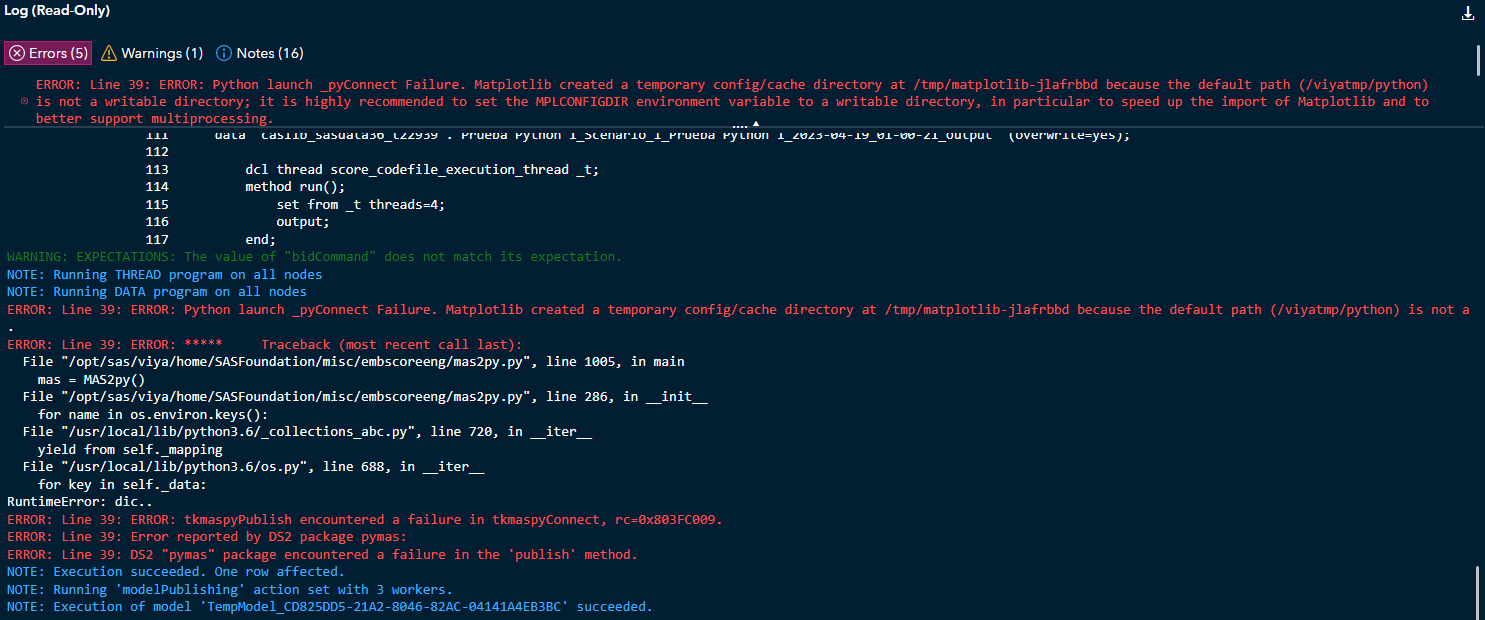Click the download log icon

click(1468, 13)
